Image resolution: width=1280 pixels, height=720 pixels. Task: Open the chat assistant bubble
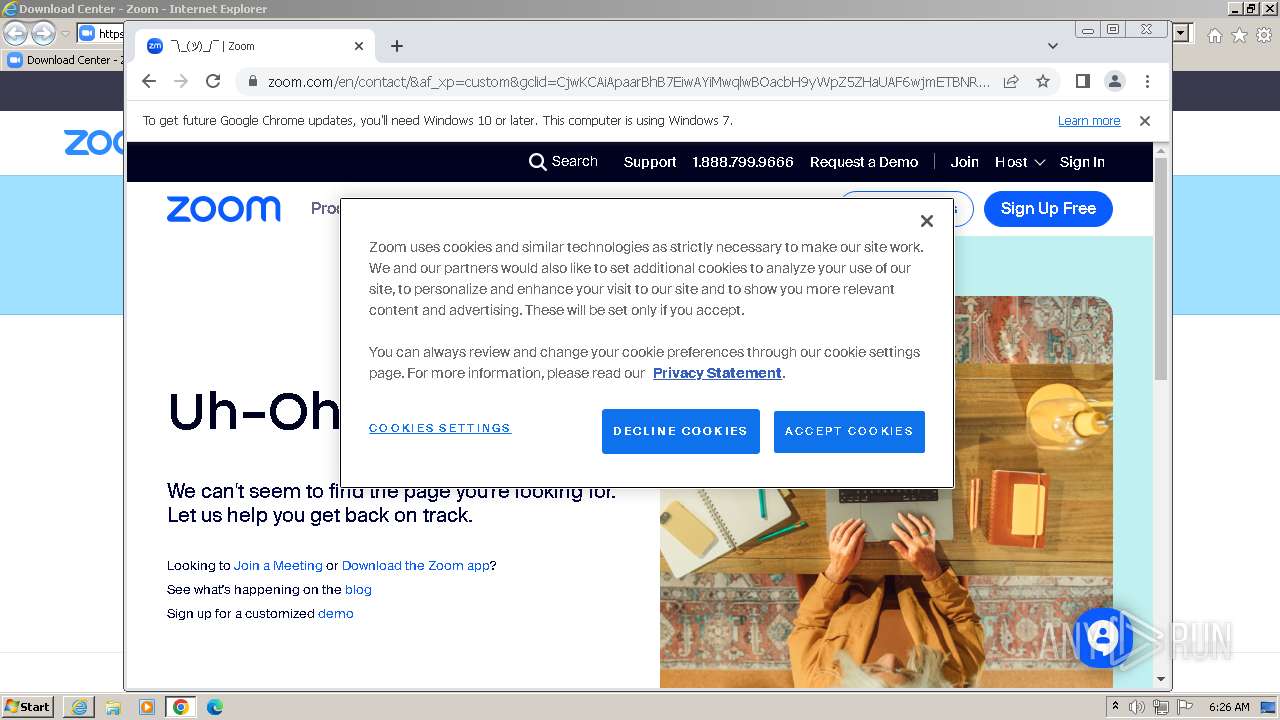point(1102,637)
